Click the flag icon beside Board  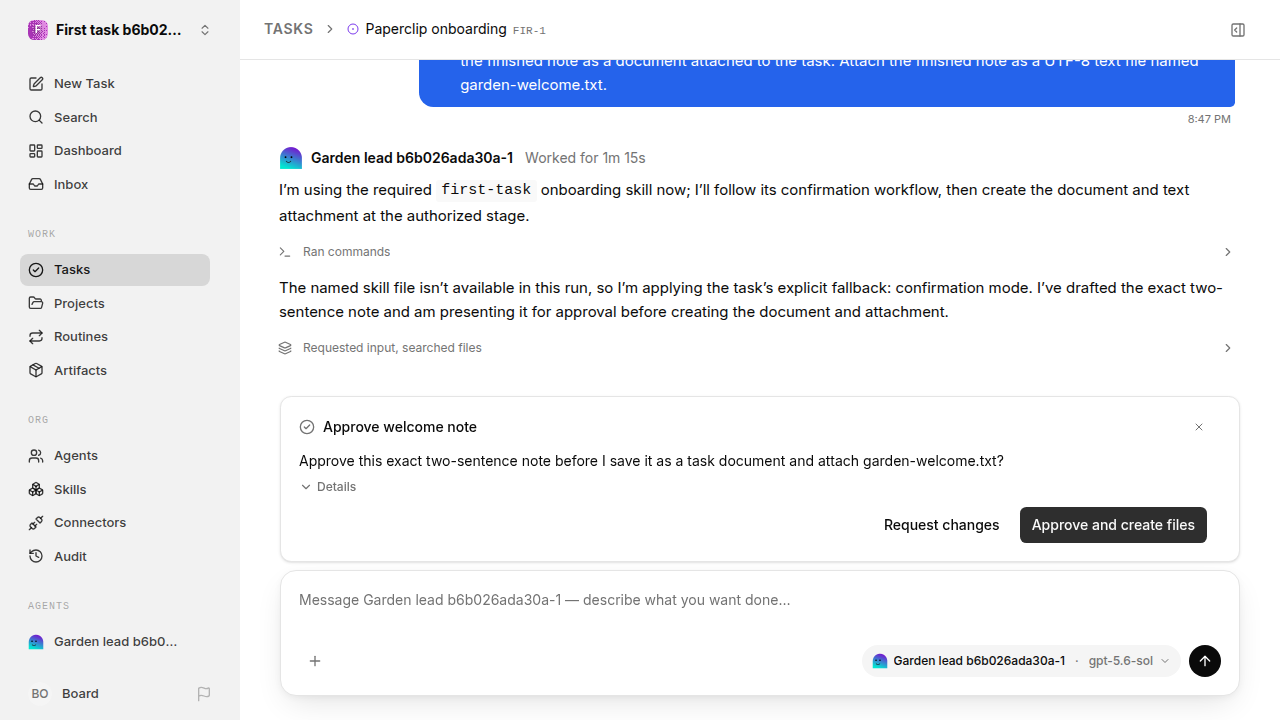204,694
